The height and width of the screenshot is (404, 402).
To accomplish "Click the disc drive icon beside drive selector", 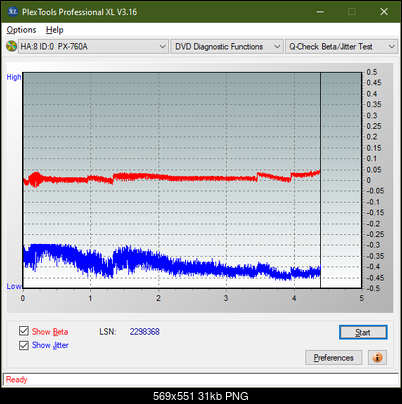I will (11, 46).
